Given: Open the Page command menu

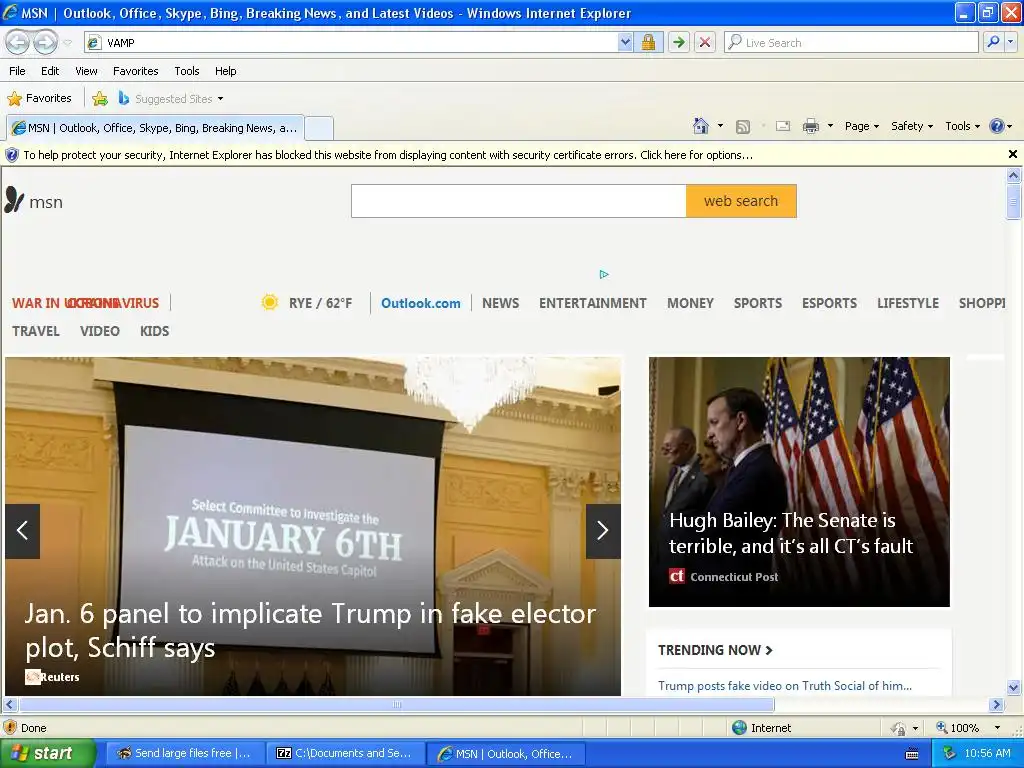Looking at the screenshot, I should click(x=861, y=126).
